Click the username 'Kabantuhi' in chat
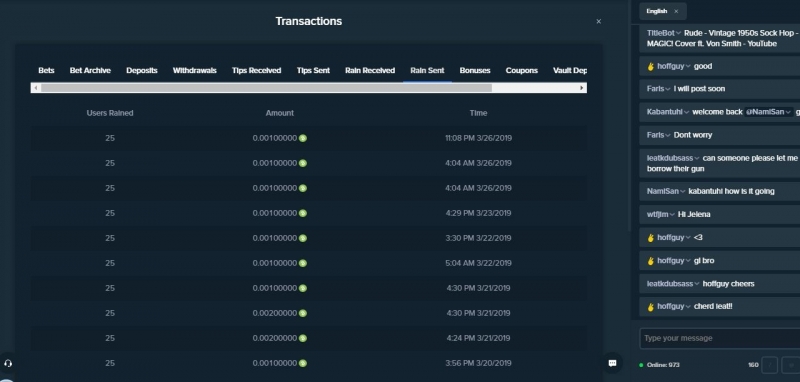800x382 pixels. point(665,112)
